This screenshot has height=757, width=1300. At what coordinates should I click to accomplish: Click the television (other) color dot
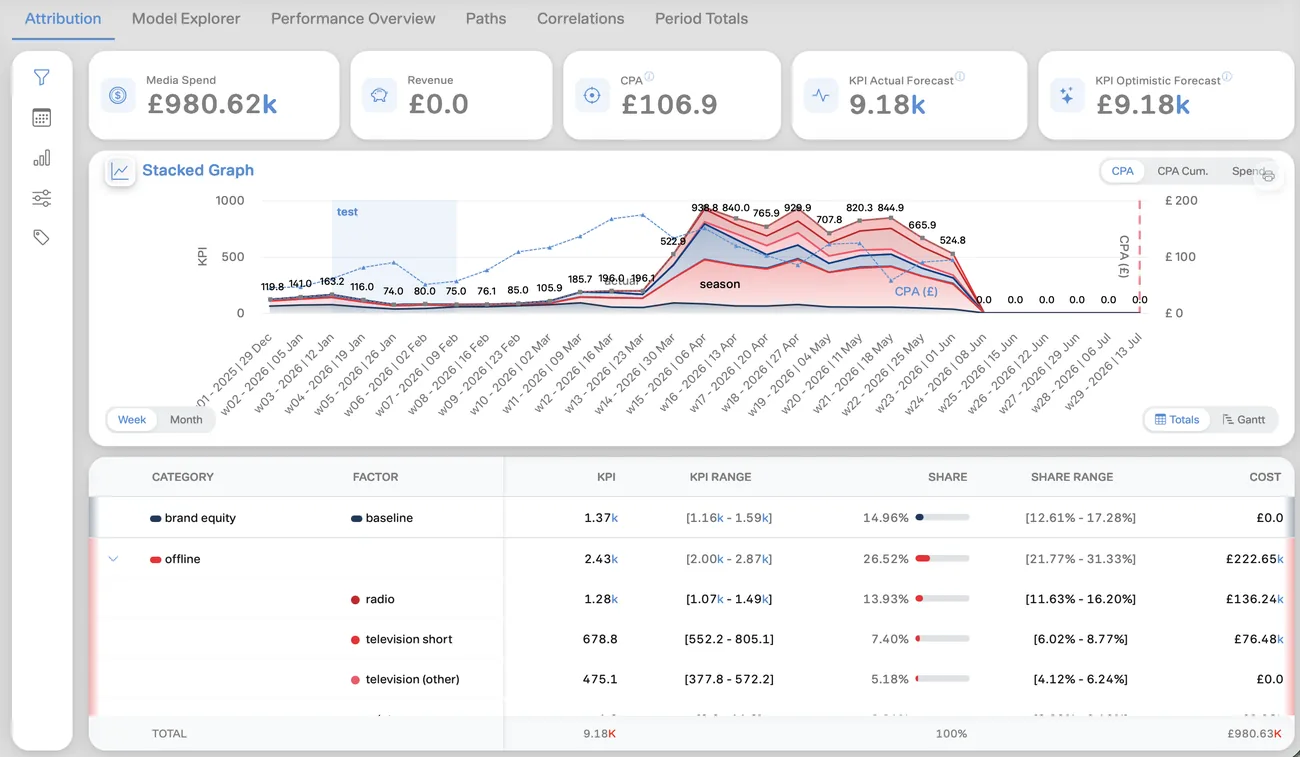point(356,680)
